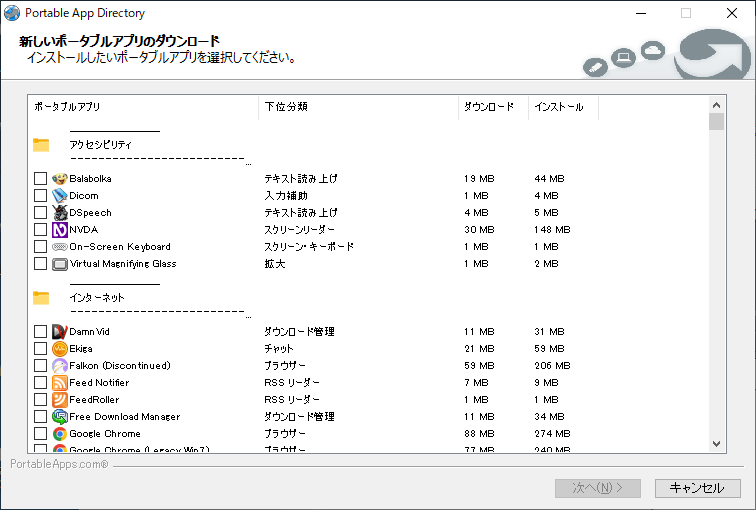Viewport: 756px width, 510px height.
Task: Check the Balabolka checkbox
Action: point(40,179)
